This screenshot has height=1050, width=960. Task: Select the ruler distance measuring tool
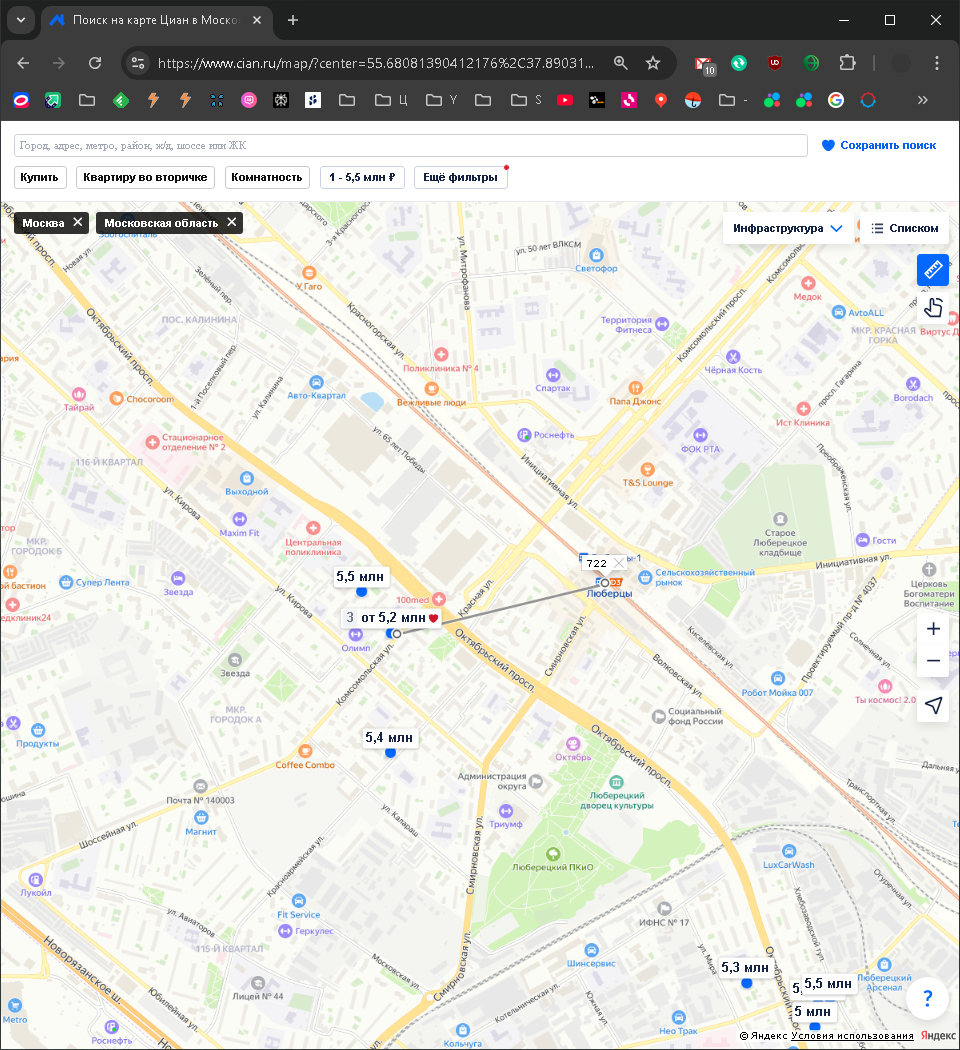(933, 270)
